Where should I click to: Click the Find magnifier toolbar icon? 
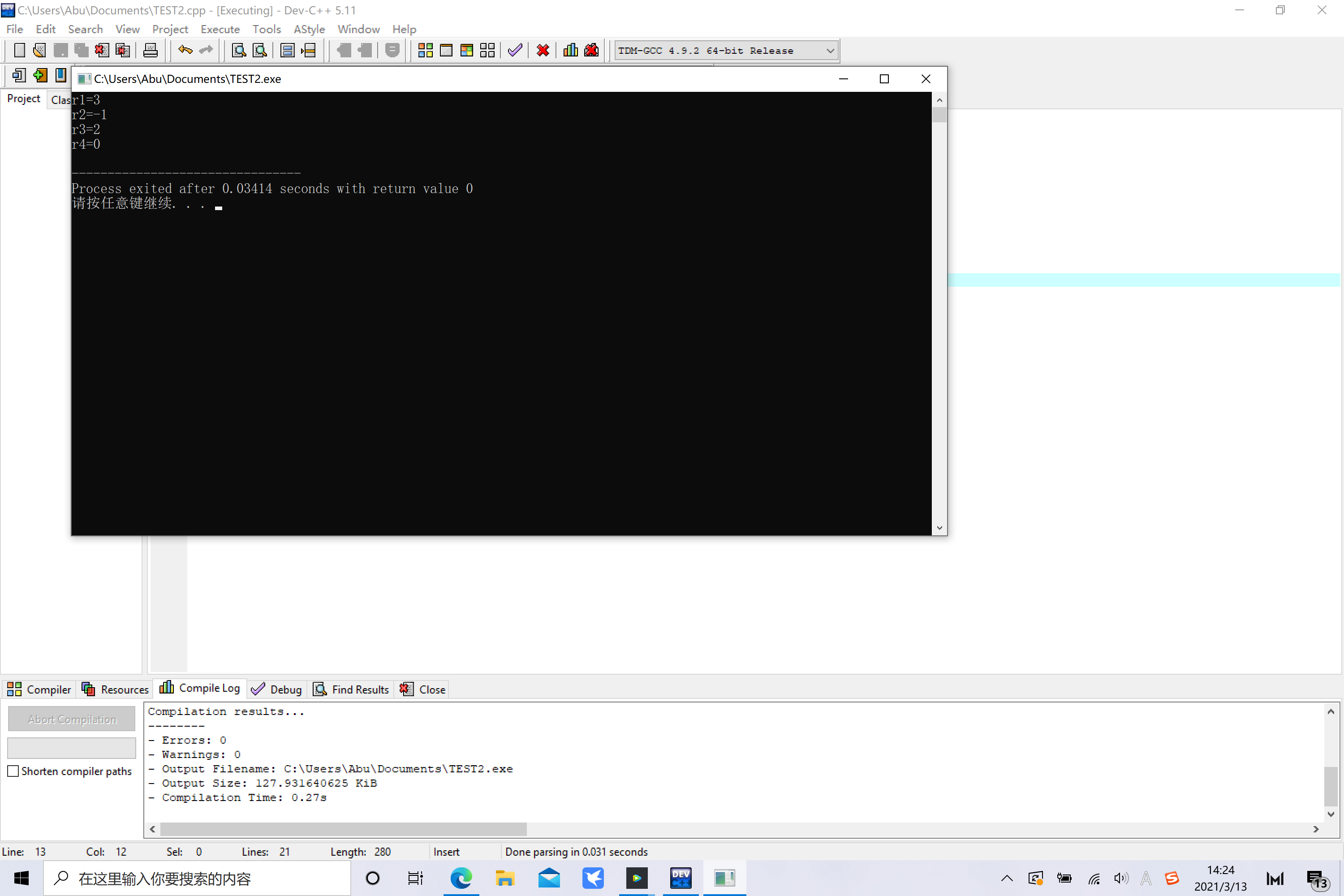point(239,50)
